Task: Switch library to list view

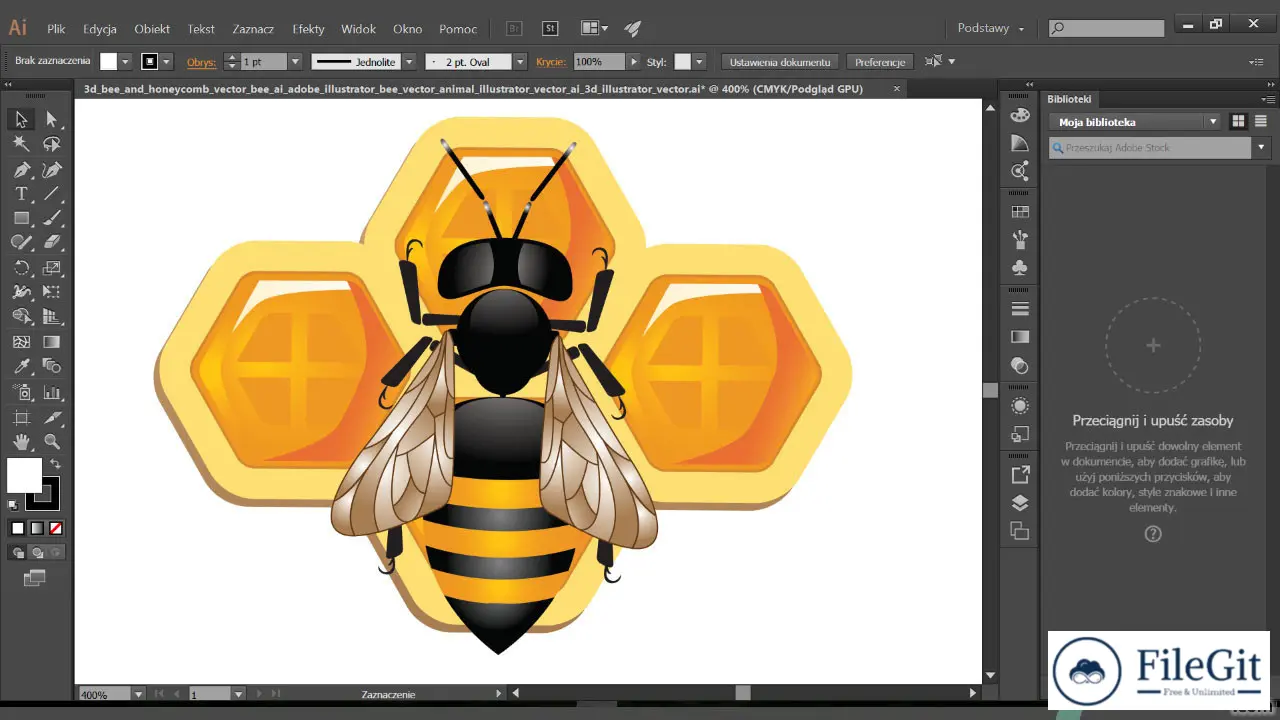Action: click(1260, 121)
